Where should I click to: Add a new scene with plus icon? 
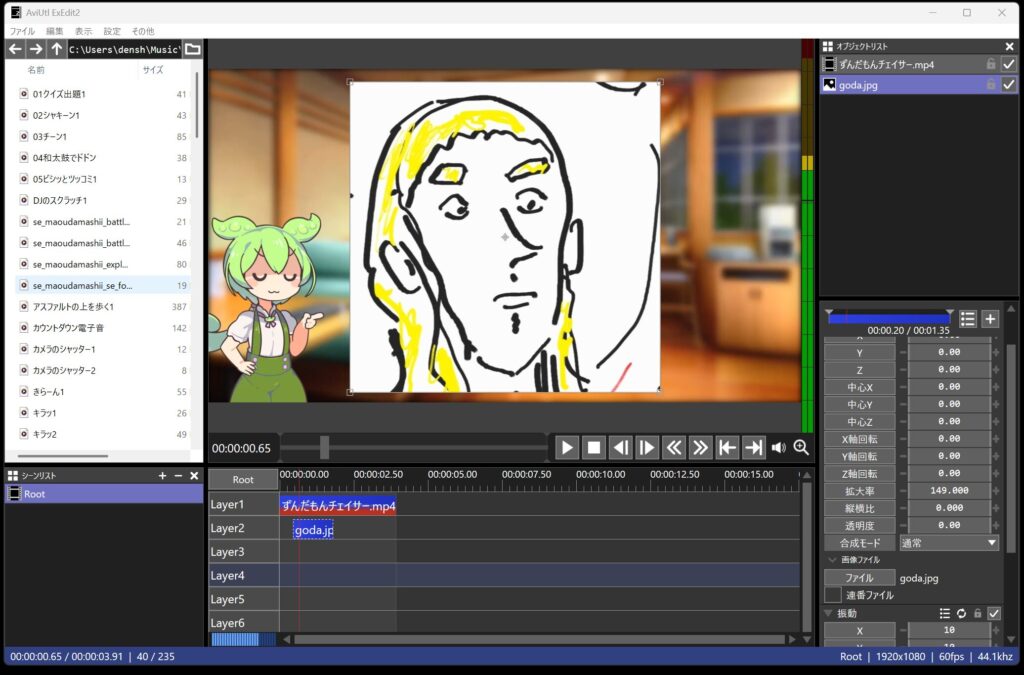point(162,476)
